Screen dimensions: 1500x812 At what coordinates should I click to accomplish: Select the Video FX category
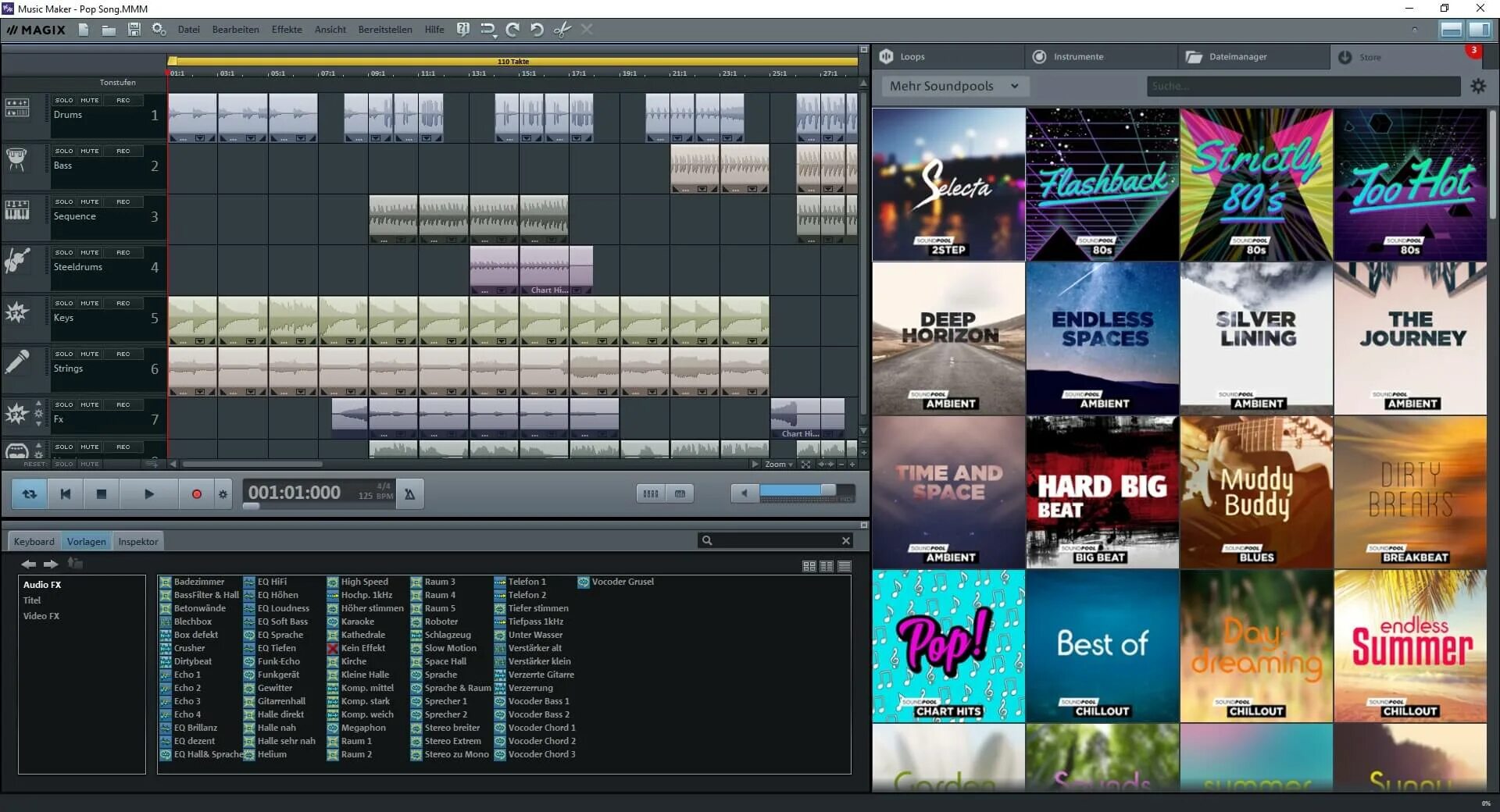click(x=41, y=616)
